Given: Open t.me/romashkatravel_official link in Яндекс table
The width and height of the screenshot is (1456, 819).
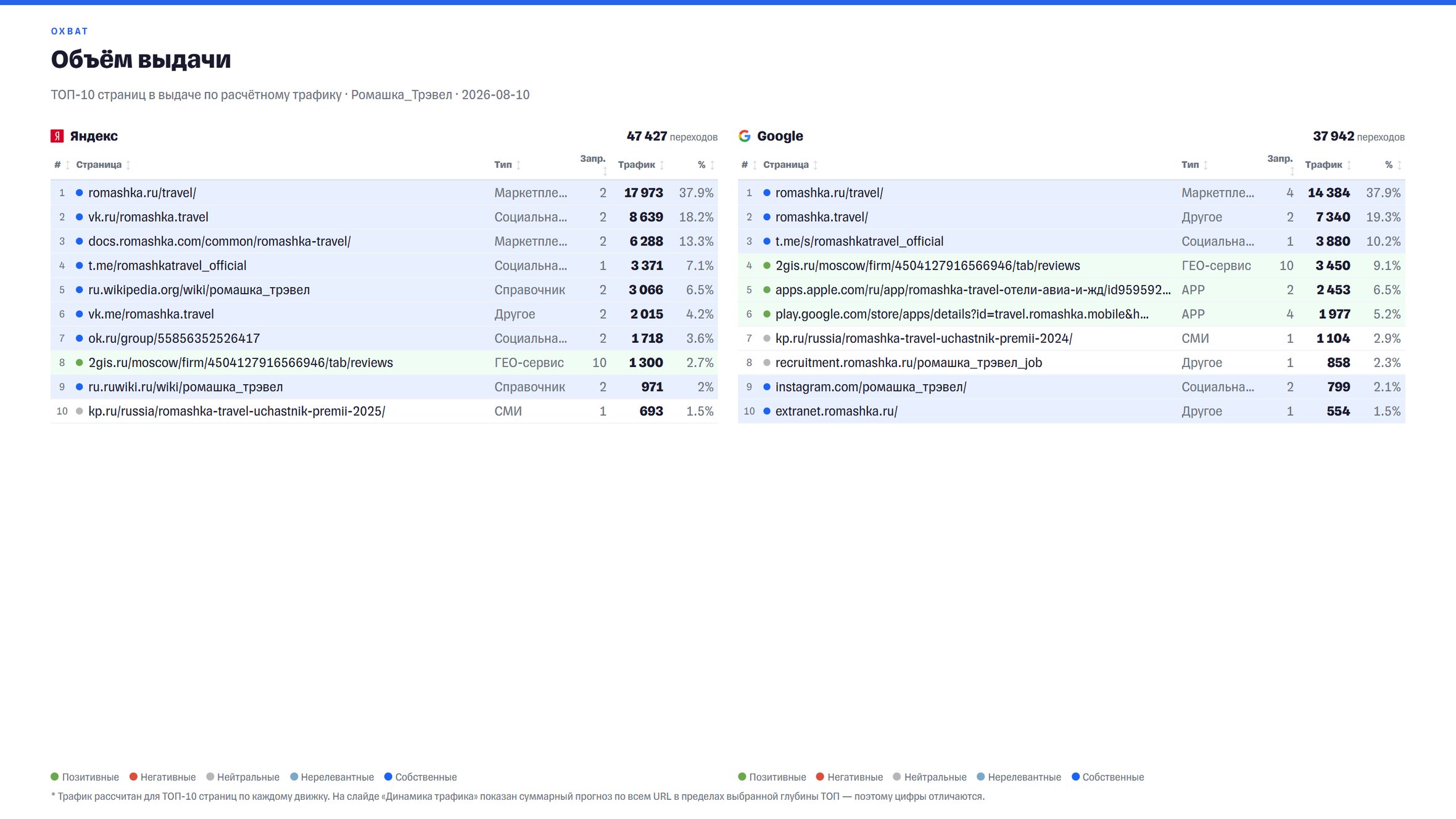Looking at the screenshot, I should coord(167,266).
